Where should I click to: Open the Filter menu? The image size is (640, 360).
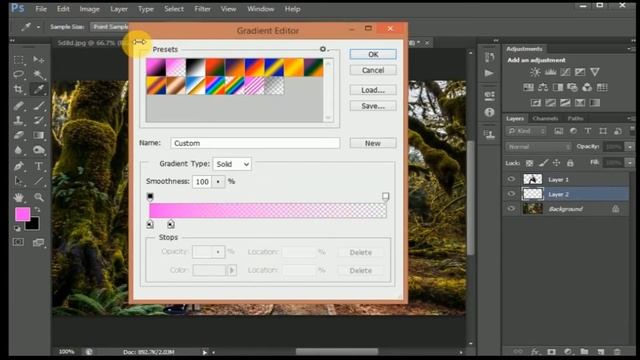(202, 9)
